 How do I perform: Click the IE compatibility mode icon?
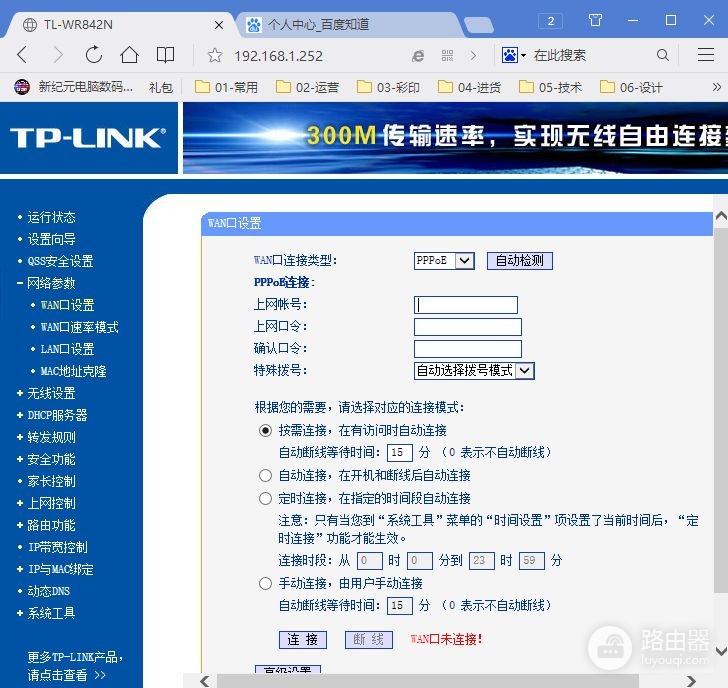[x=418, y=56]
